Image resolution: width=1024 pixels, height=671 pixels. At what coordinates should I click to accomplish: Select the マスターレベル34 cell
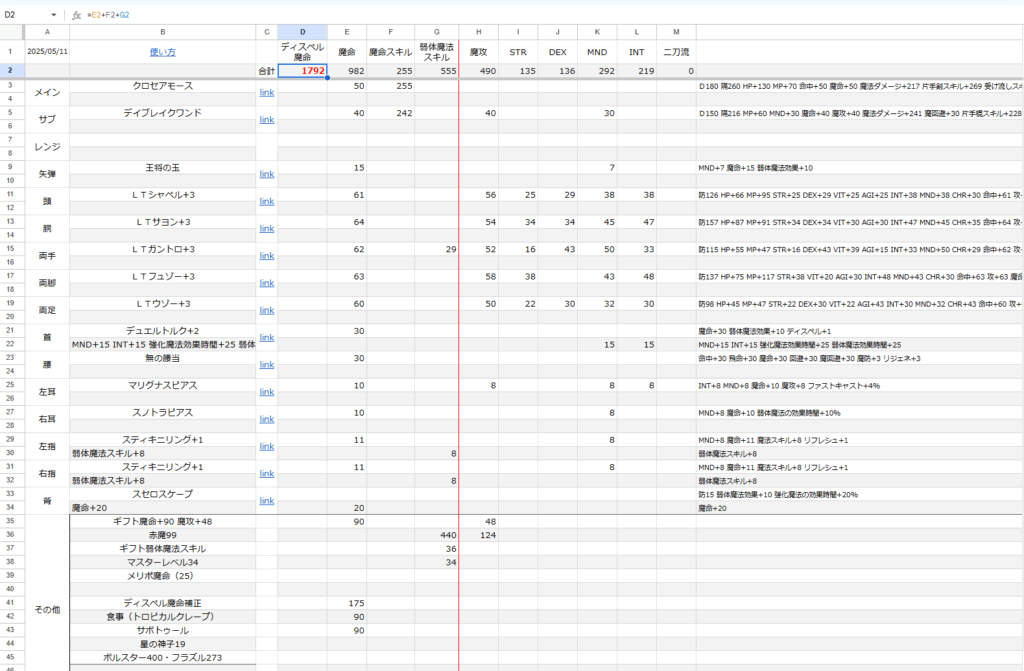click(x=163, y=562)
